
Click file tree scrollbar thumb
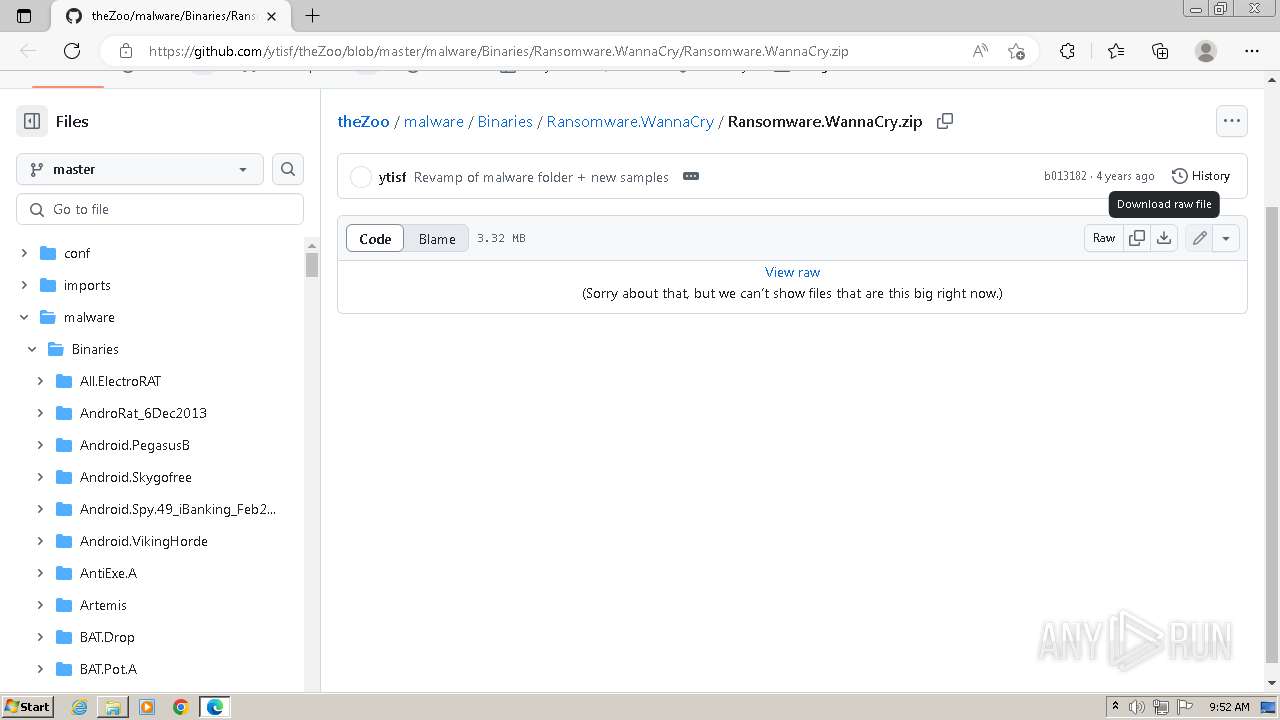pos(312,264)
